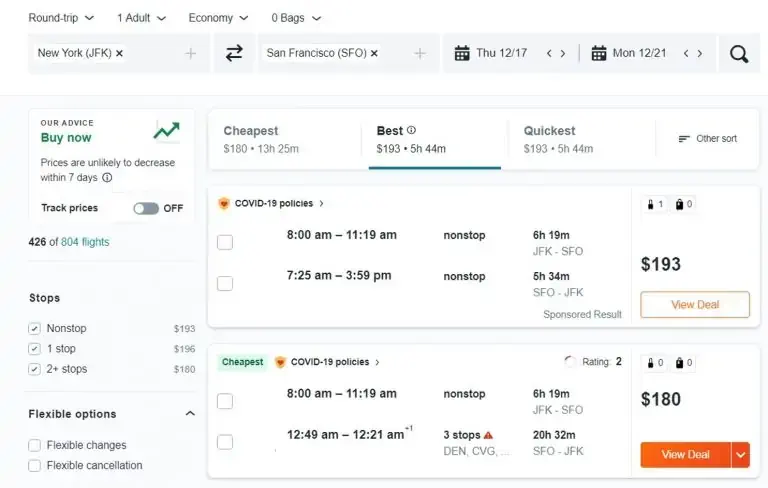768x488 pixels.
Task: Click the Thu 12/17 departure date
Action: pos(502,53)
